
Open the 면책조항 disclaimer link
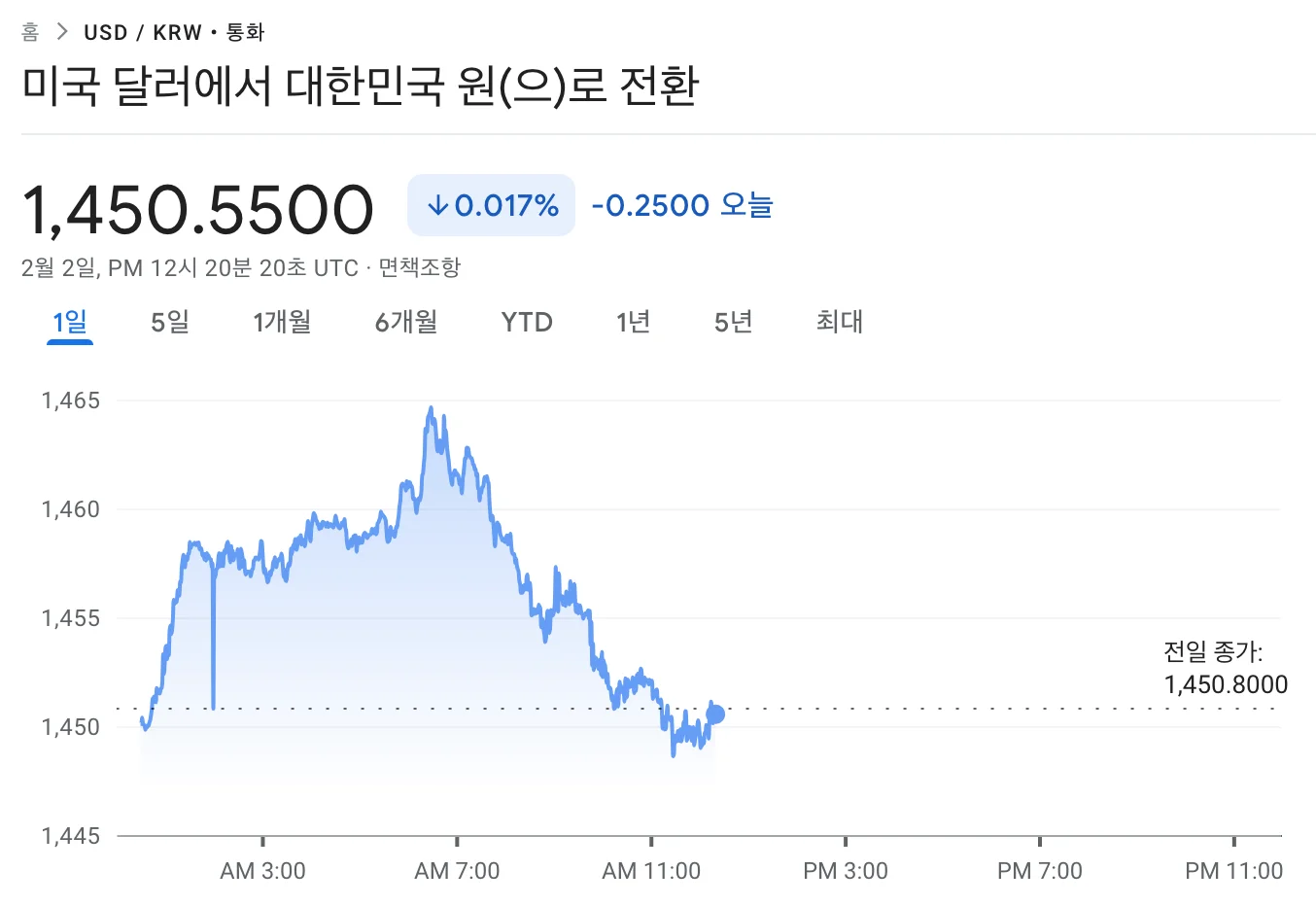click(x=419, y=267)
